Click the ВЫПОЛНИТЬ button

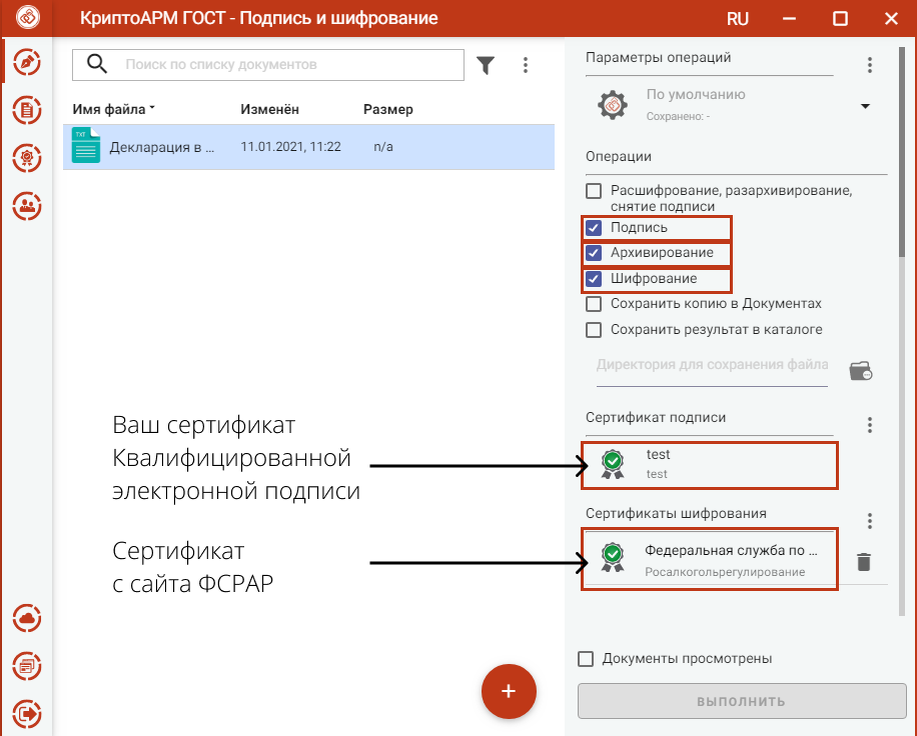742,701
